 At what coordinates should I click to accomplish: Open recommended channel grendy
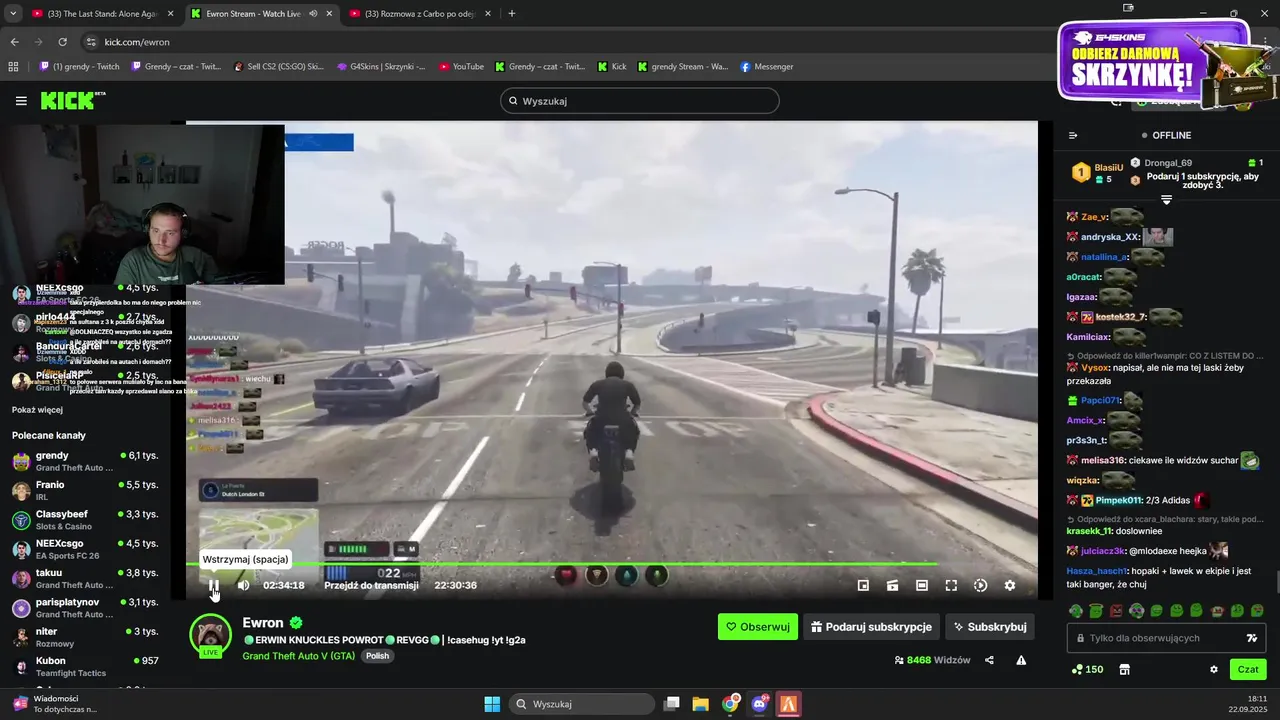[x=85, y=461]
